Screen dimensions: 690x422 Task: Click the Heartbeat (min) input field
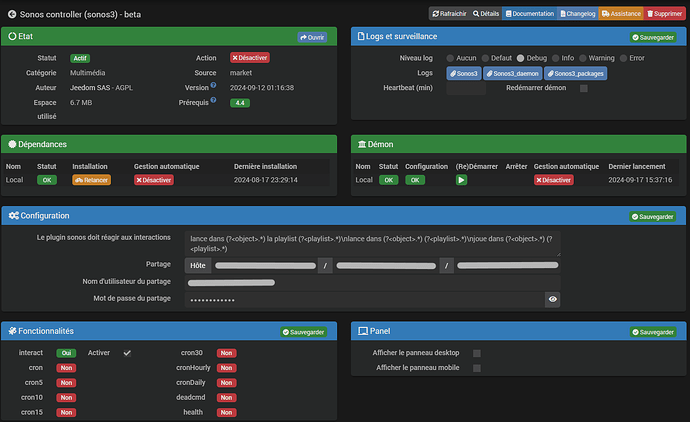pyautogui.click(x=466, y=88)
